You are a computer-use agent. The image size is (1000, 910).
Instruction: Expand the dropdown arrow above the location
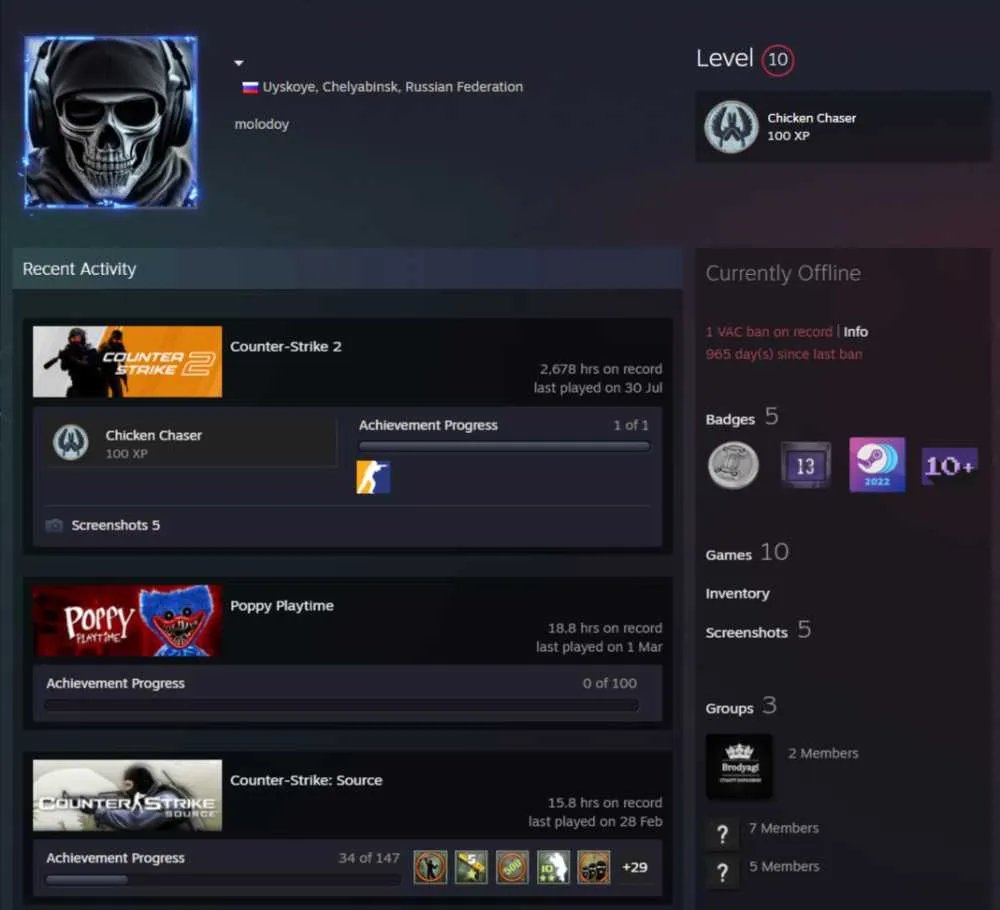239,62
